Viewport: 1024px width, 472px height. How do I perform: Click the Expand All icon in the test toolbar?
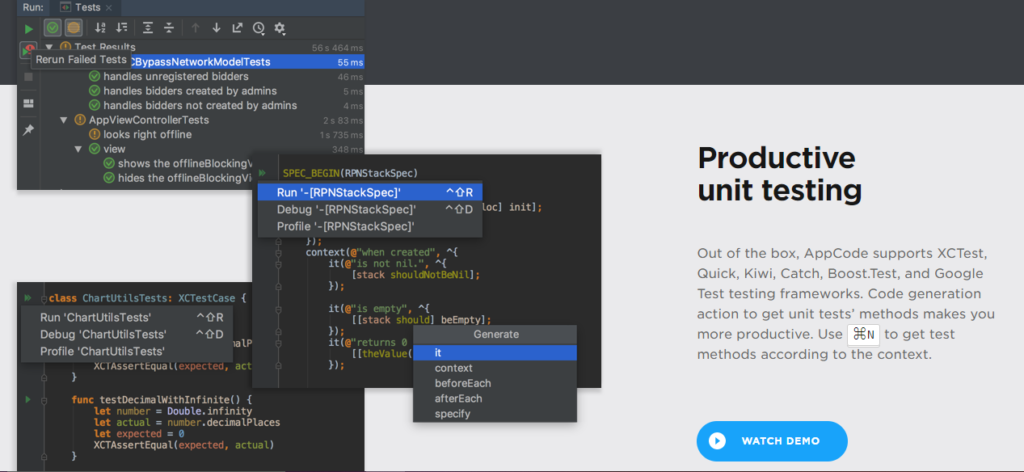click(148, 27)
